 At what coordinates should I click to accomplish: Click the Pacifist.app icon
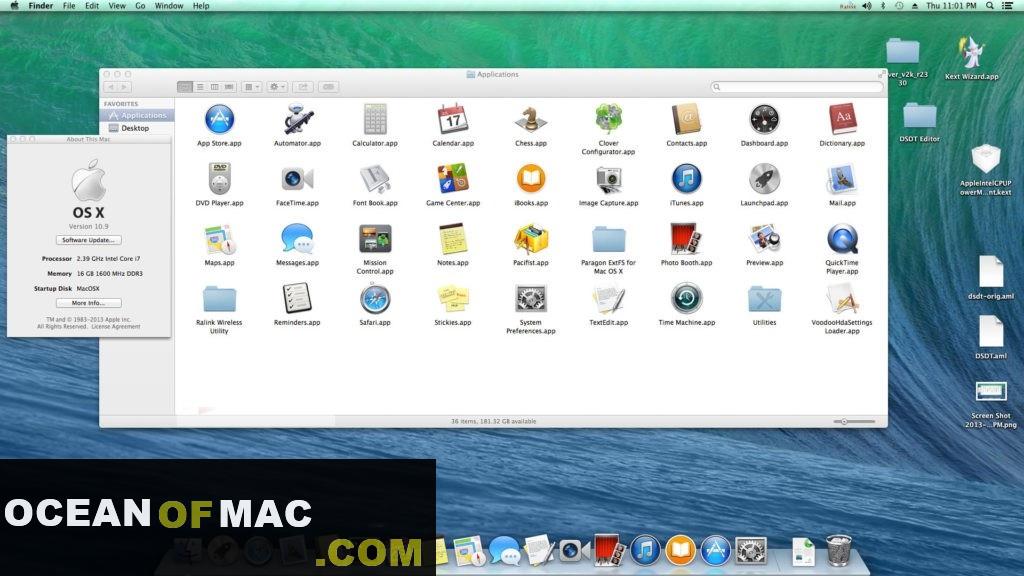(x=530, y=239)
